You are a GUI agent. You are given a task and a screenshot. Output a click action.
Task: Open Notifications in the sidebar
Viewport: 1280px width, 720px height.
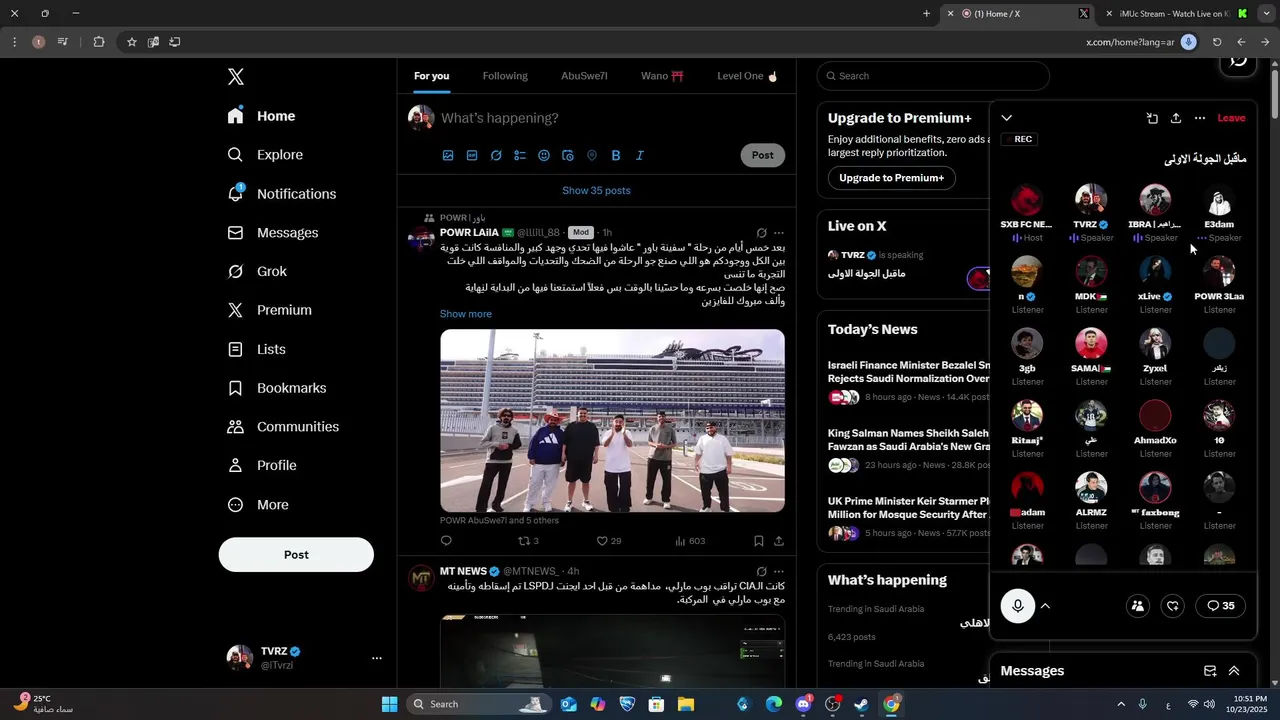point(282,194)
